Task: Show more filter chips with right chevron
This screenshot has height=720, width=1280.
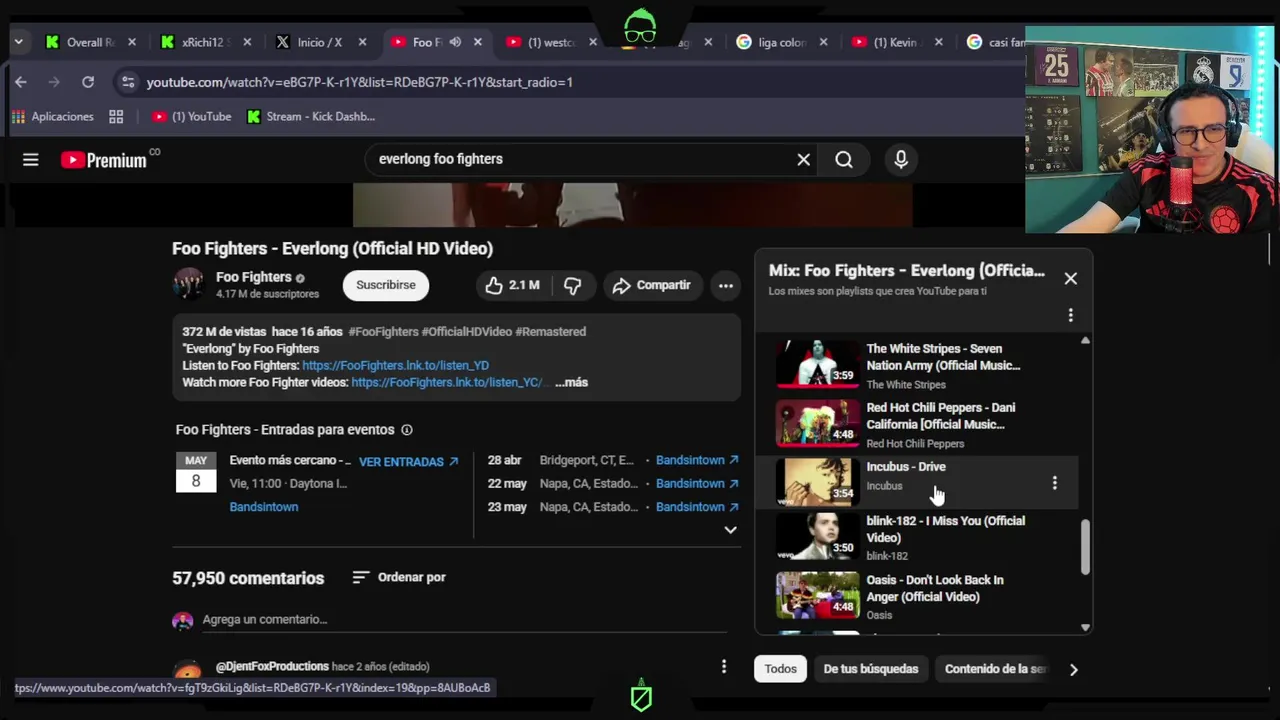Action: point(1073,670)
